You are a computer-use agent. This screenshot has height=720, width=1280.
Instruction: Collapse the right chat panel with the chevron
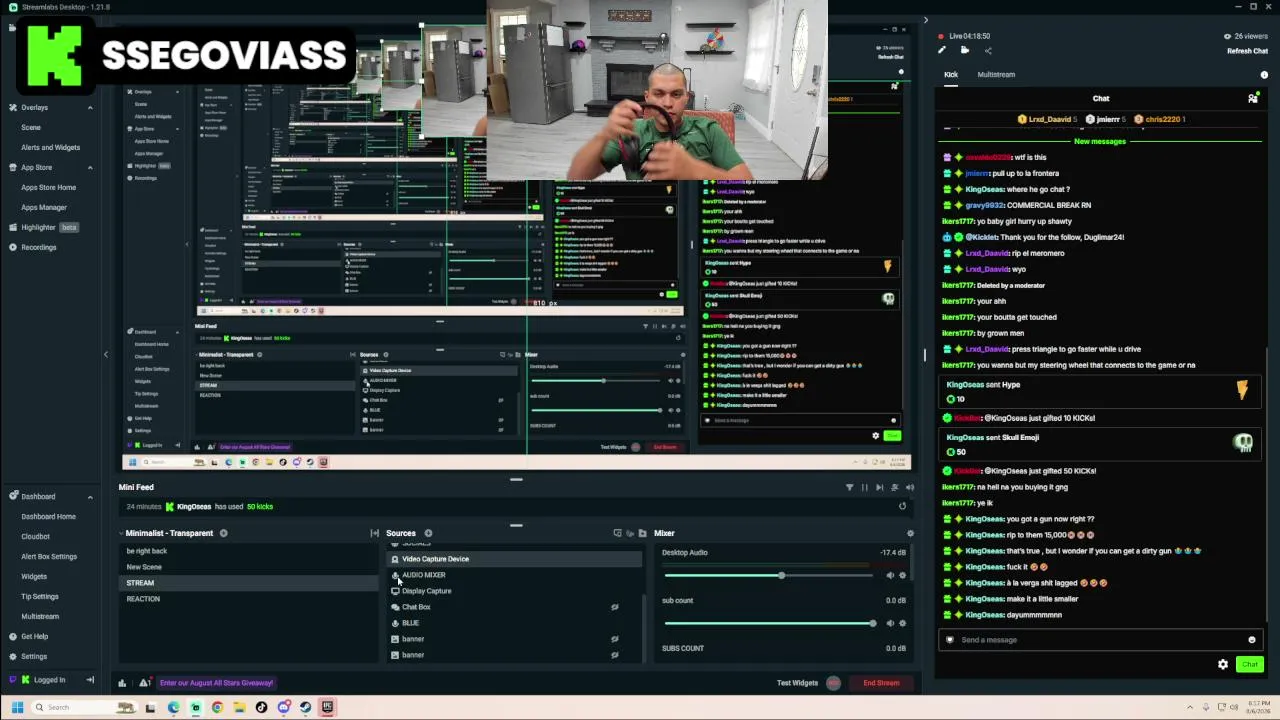point(925,20)
